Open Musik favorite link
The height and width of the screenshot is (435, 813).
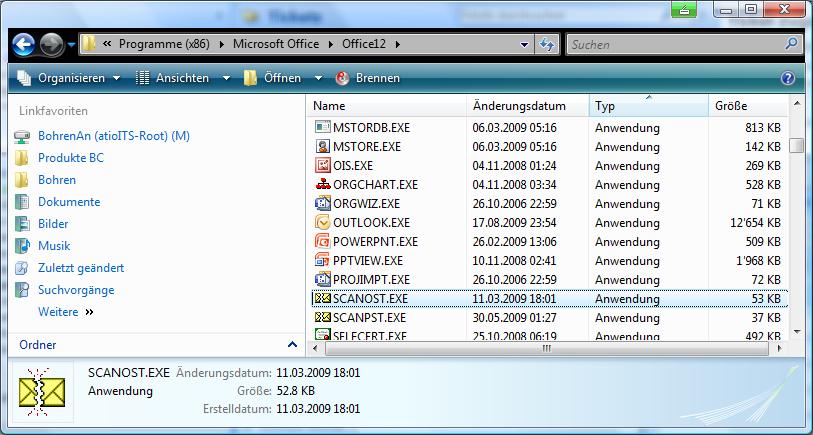(54, 246)
